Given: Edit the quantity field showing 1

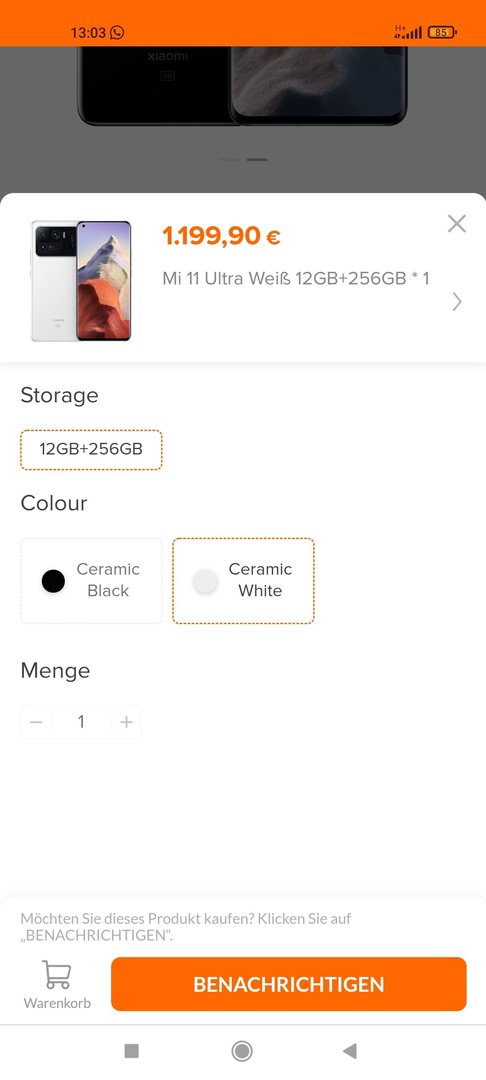Looking at the screenshot, I should [81, 722].
